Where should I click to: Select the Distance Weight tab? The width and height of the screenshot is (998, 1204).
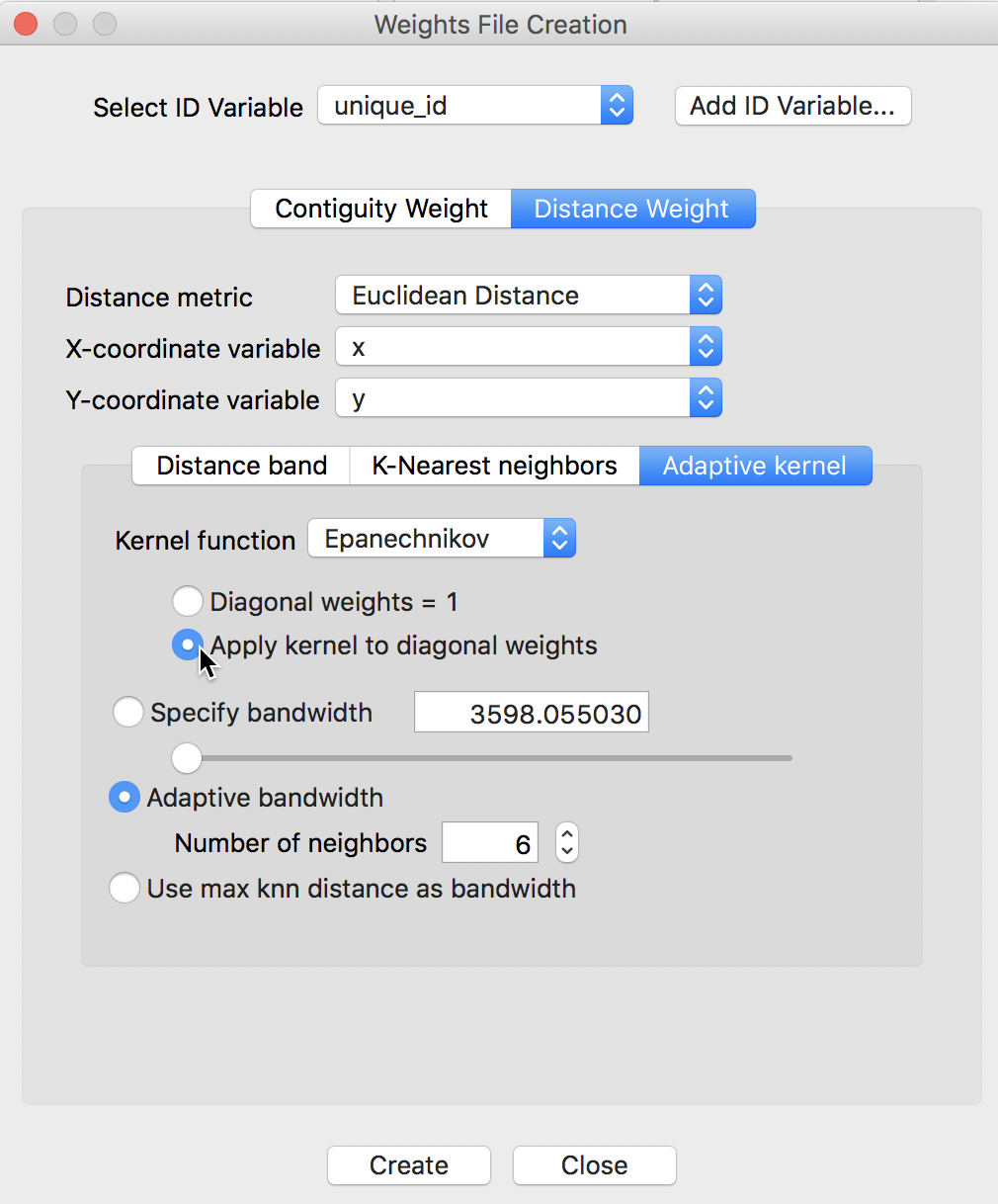coord(632,209)
